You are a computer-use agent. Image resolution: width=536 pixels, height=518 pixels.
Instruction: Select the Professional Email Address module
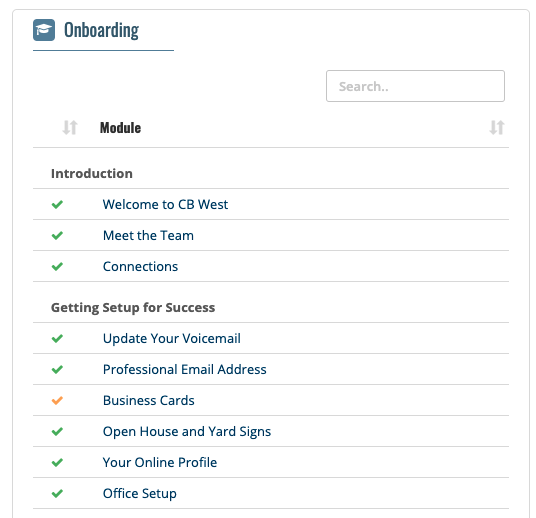pyautogui.click(x=185, y=369)
